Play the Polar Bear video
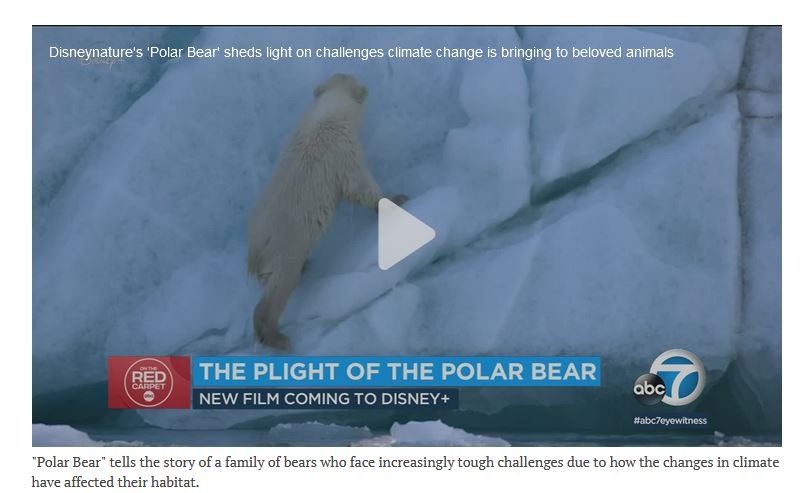The height and width of the screenshot is (493, 807). (406, 234)
